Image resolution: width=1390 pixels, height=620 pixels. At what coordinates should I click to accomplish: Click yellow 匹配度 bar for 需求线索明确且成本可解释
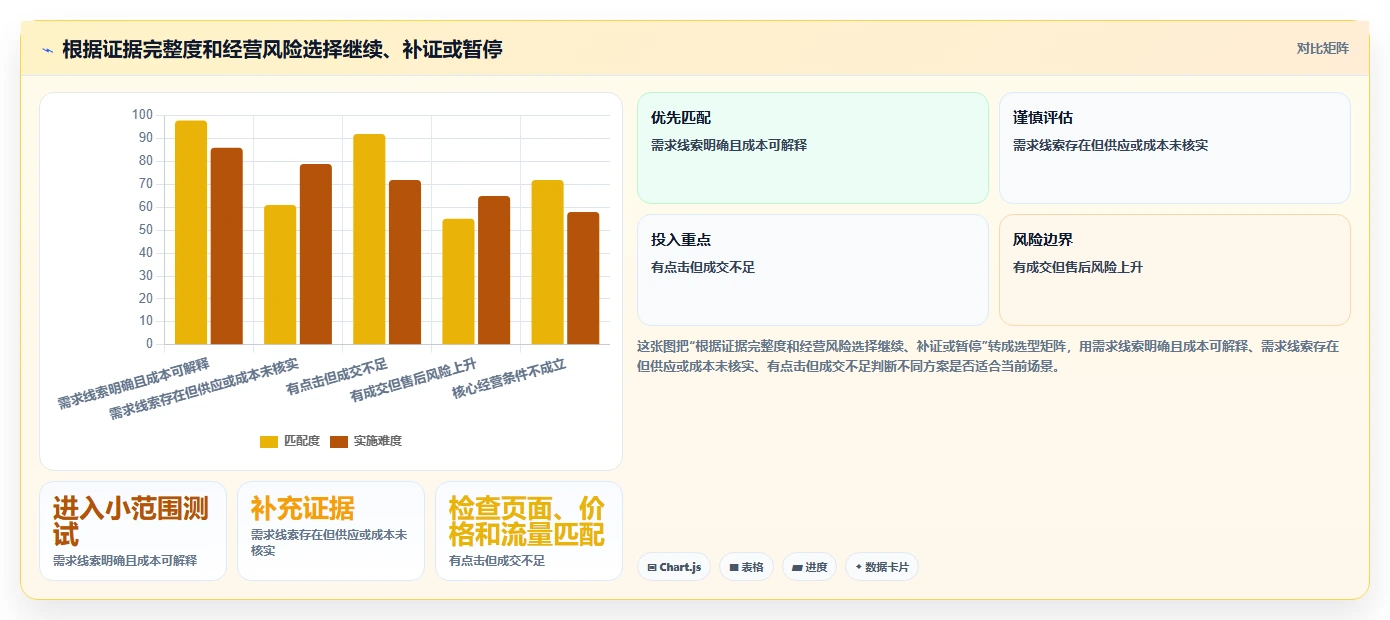[191, 232]
